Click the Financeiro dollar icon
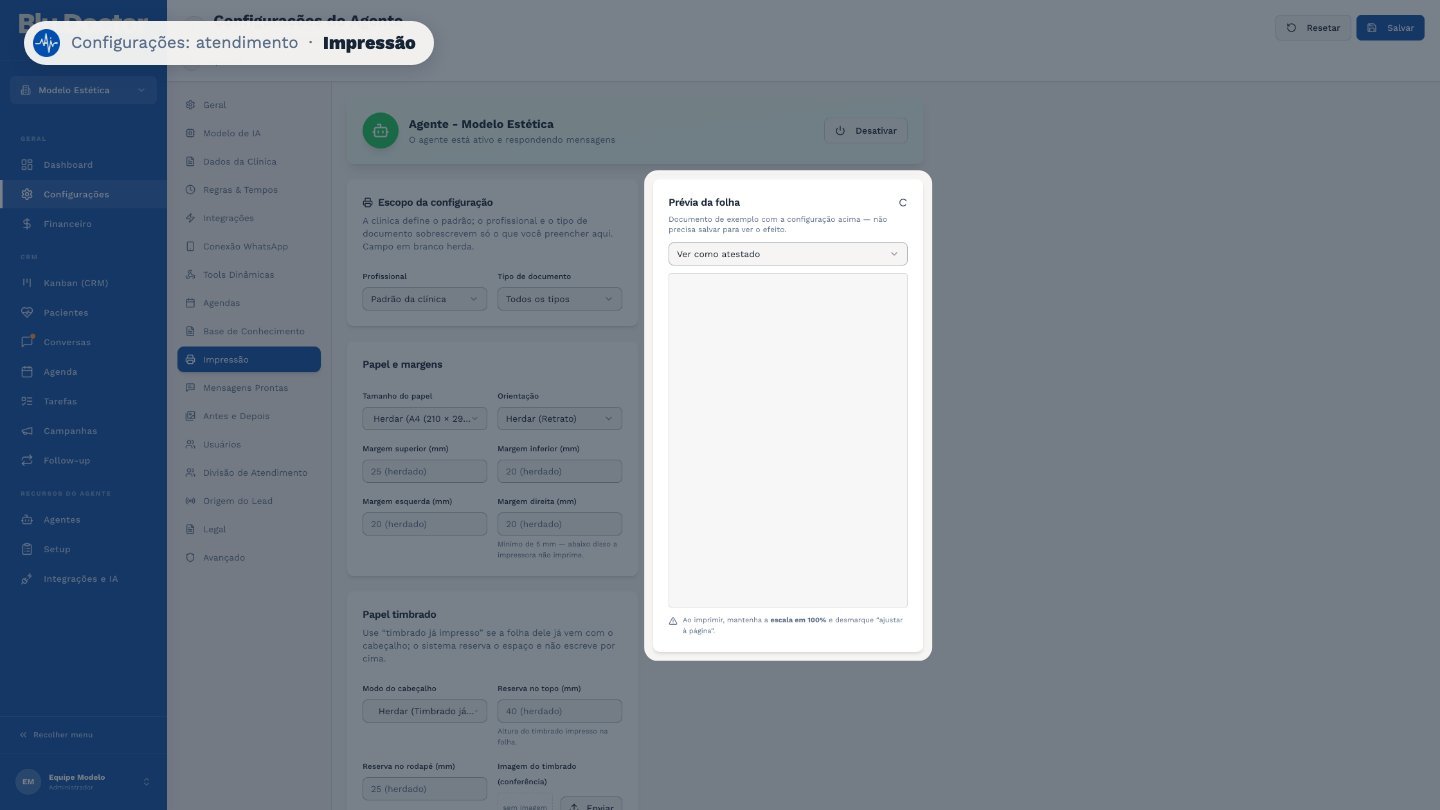The height and width of the screenshot is (810, 1440). click(x=27, y=224)
